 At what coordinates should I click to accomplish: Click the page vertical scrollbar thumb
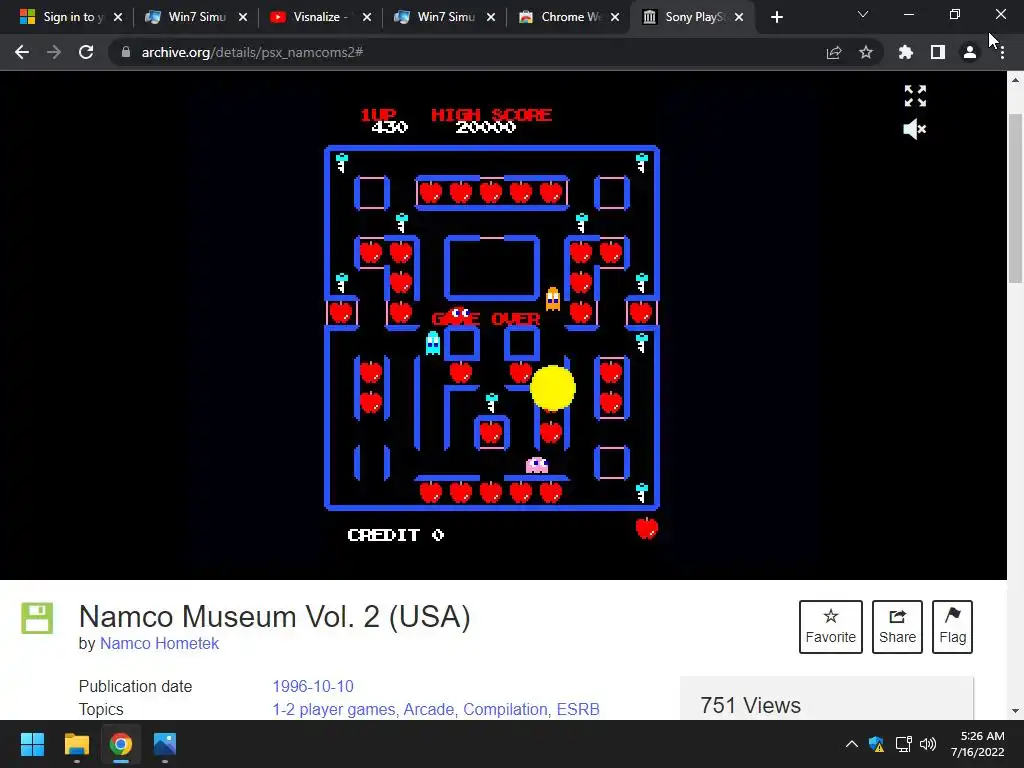(1015, 199)
